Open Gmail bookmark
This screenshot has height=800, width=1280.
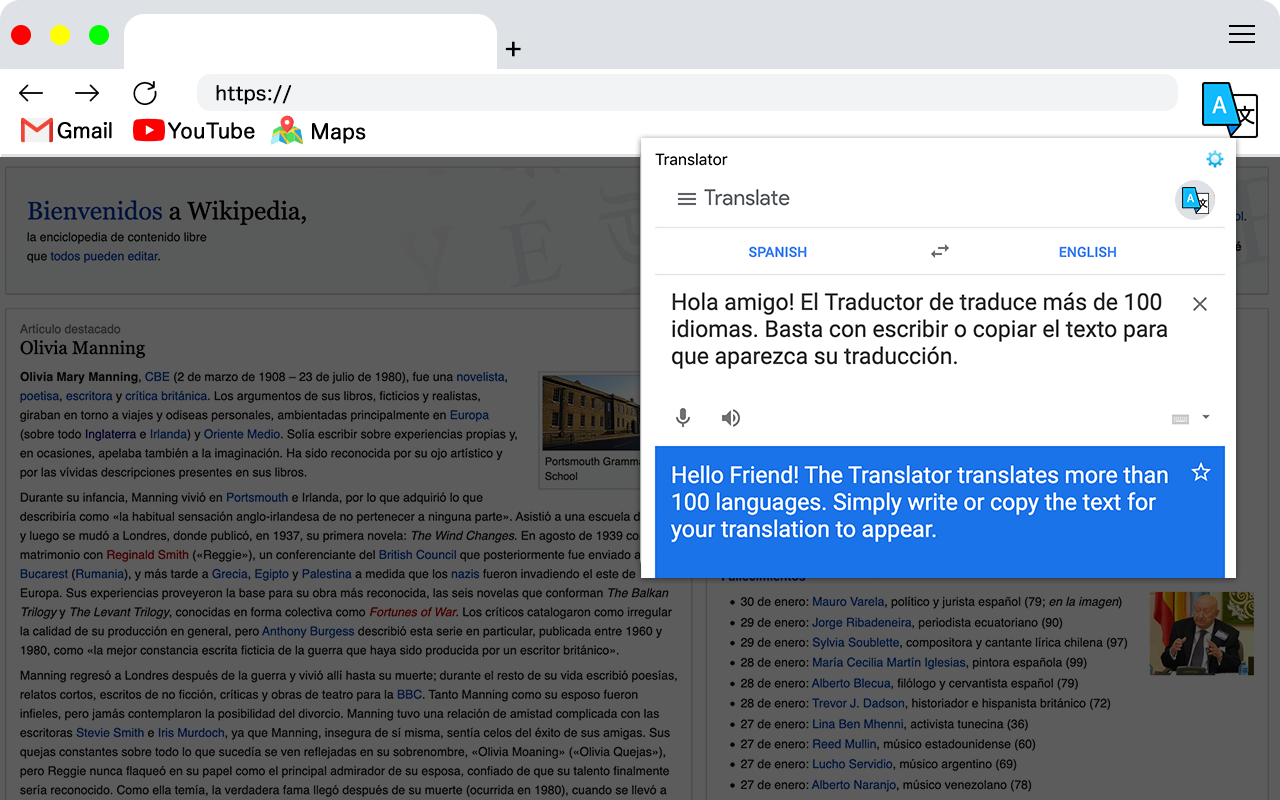[67, 131]
